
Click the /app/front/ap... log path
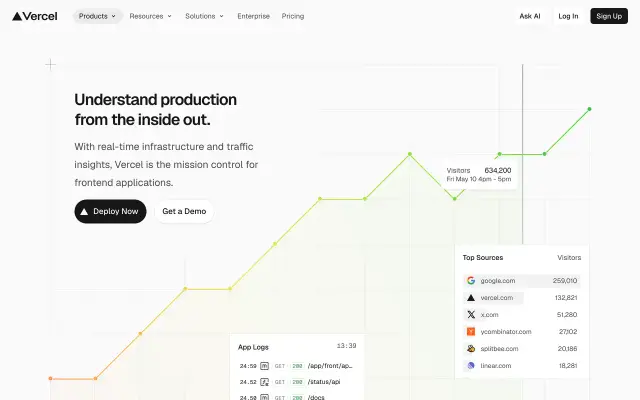coord(330,366)
